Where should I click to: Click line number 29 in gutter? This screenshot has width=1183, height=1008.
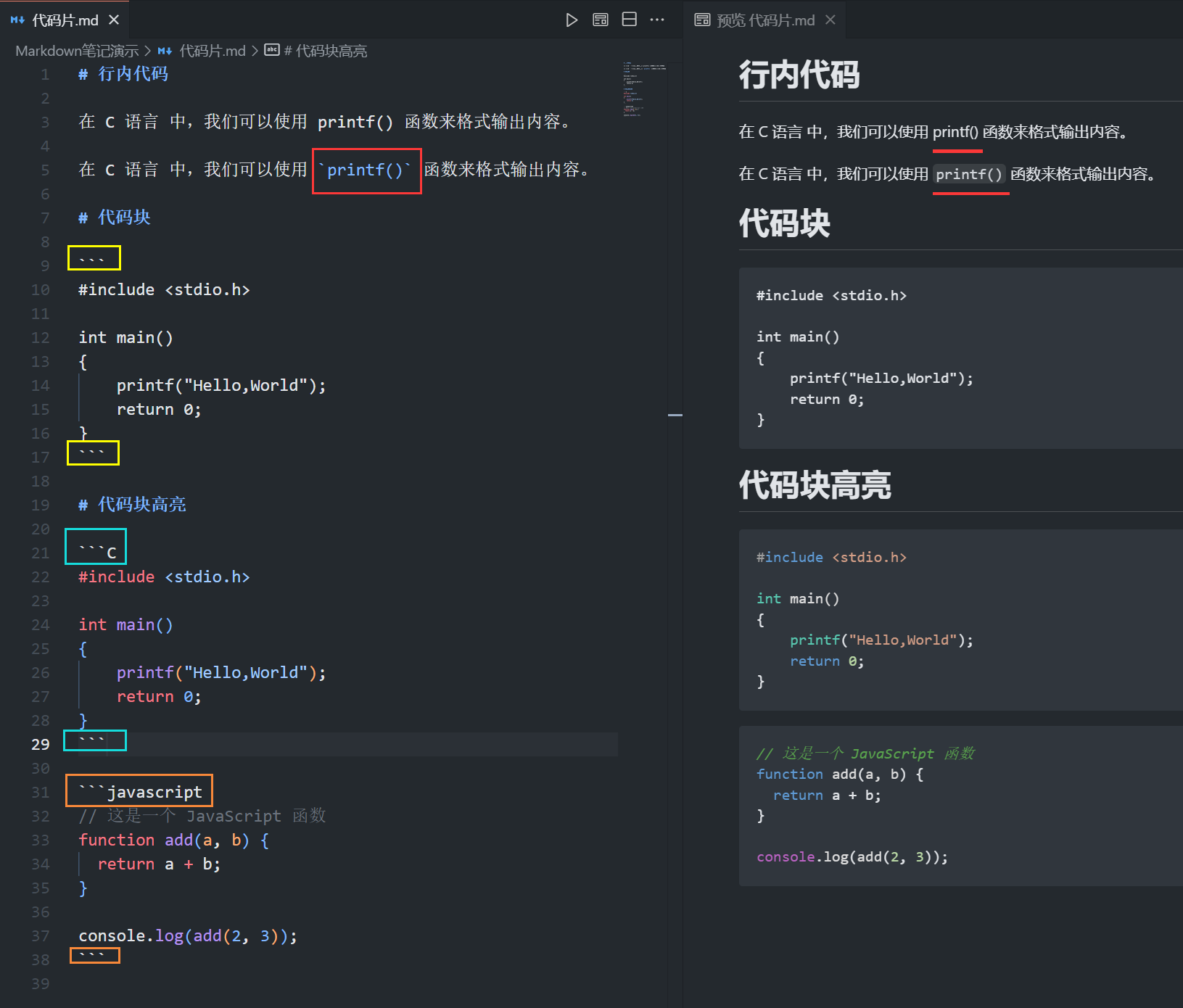pos(41,744)
